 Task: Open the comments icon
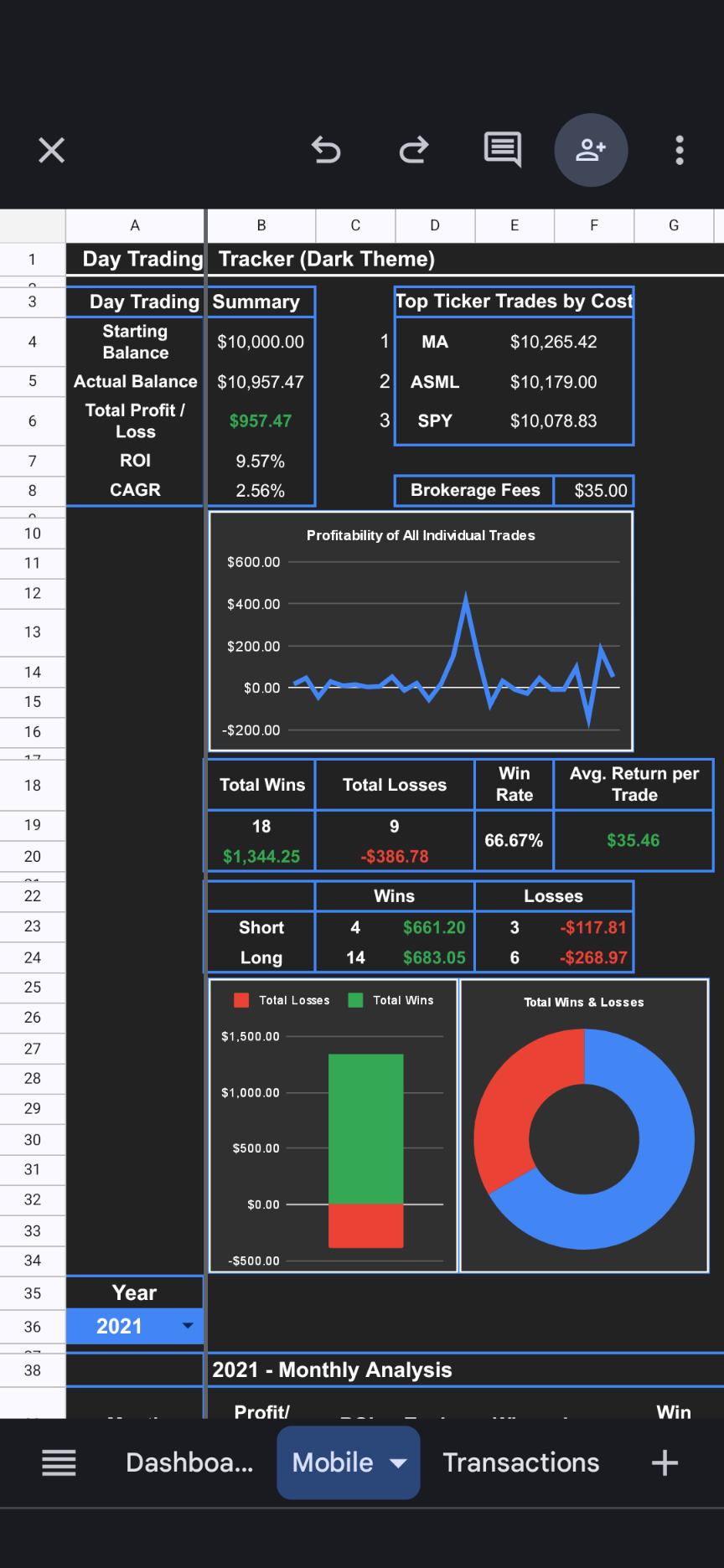[503, 150]
